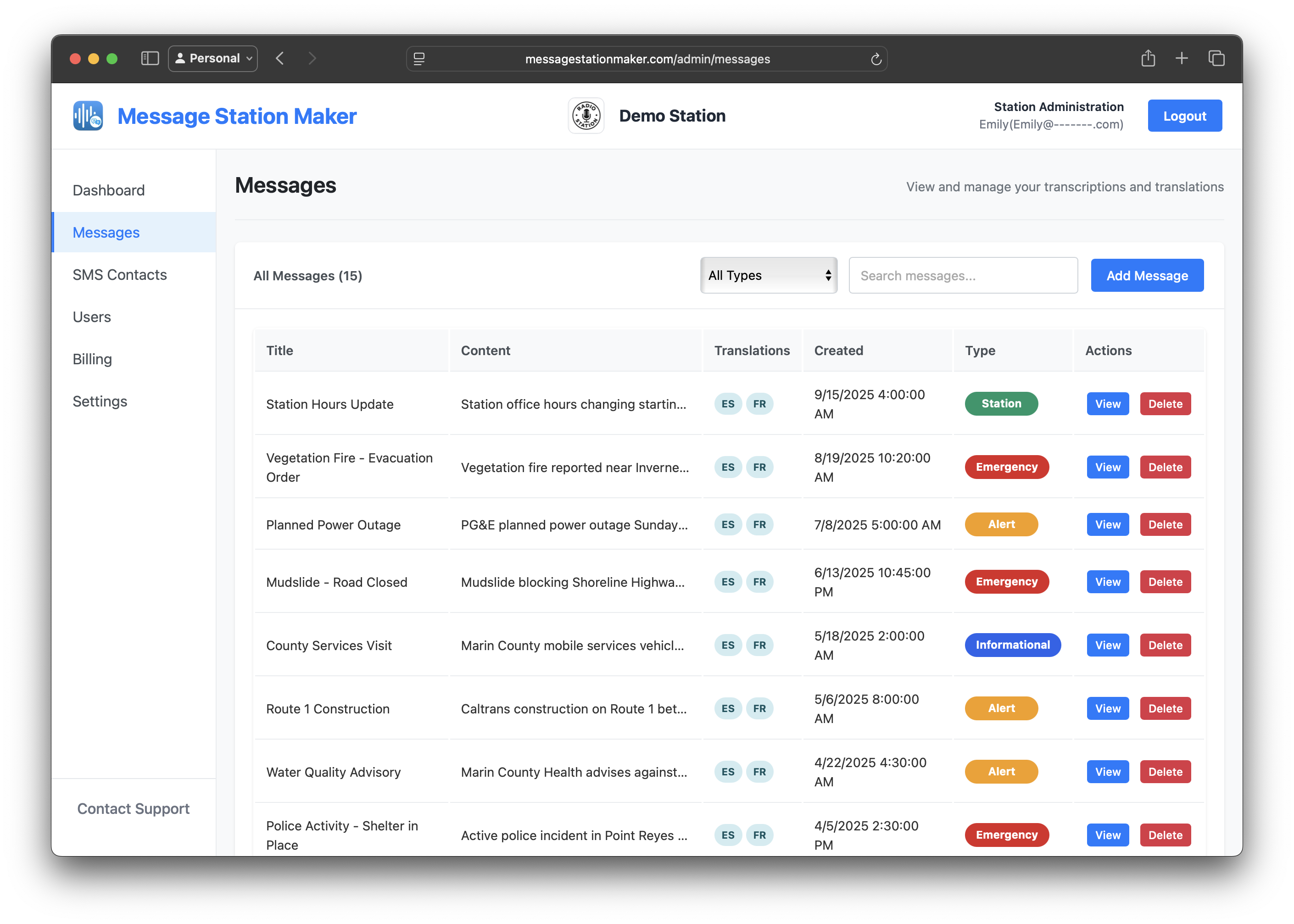Click the browser address bar URL
This screenshot has width=1294, height=924.
(647, 59)
